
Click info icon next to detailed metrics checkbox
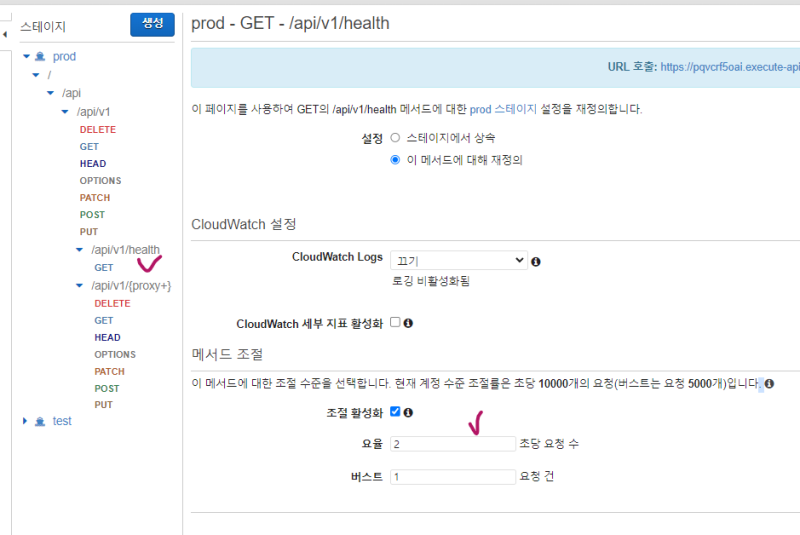408,323
